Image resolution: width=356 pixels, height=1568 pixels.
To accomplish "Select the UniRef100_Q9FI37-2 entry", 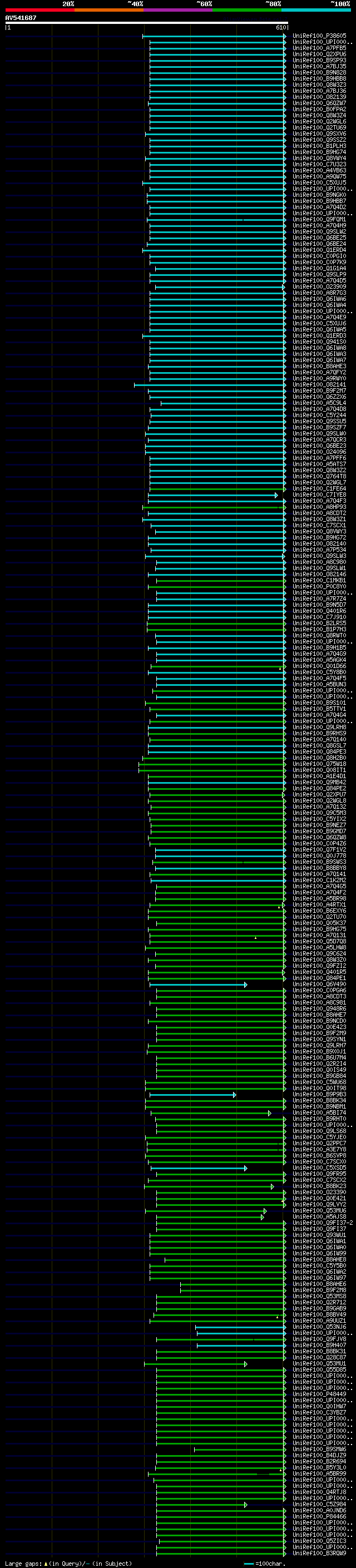I will click(323, 1224).
